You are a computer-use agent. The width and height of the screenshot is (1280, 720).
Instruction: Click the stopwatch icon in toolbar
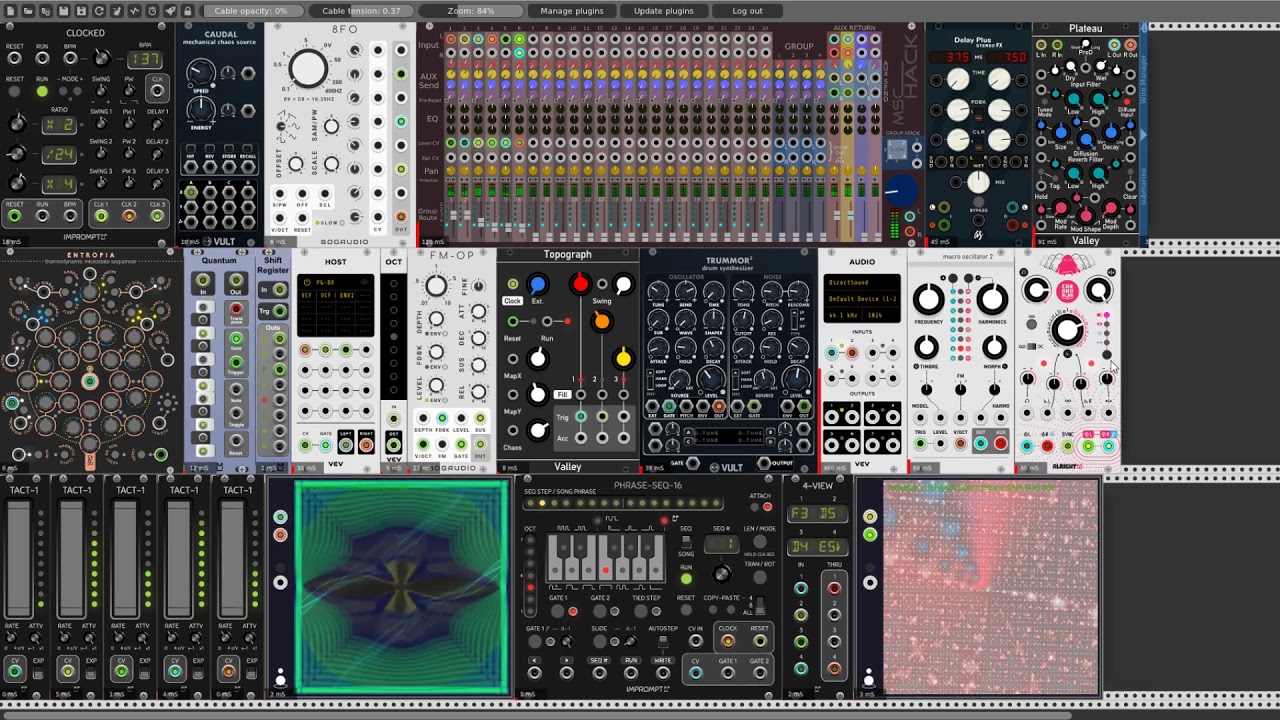pos(152,11)
